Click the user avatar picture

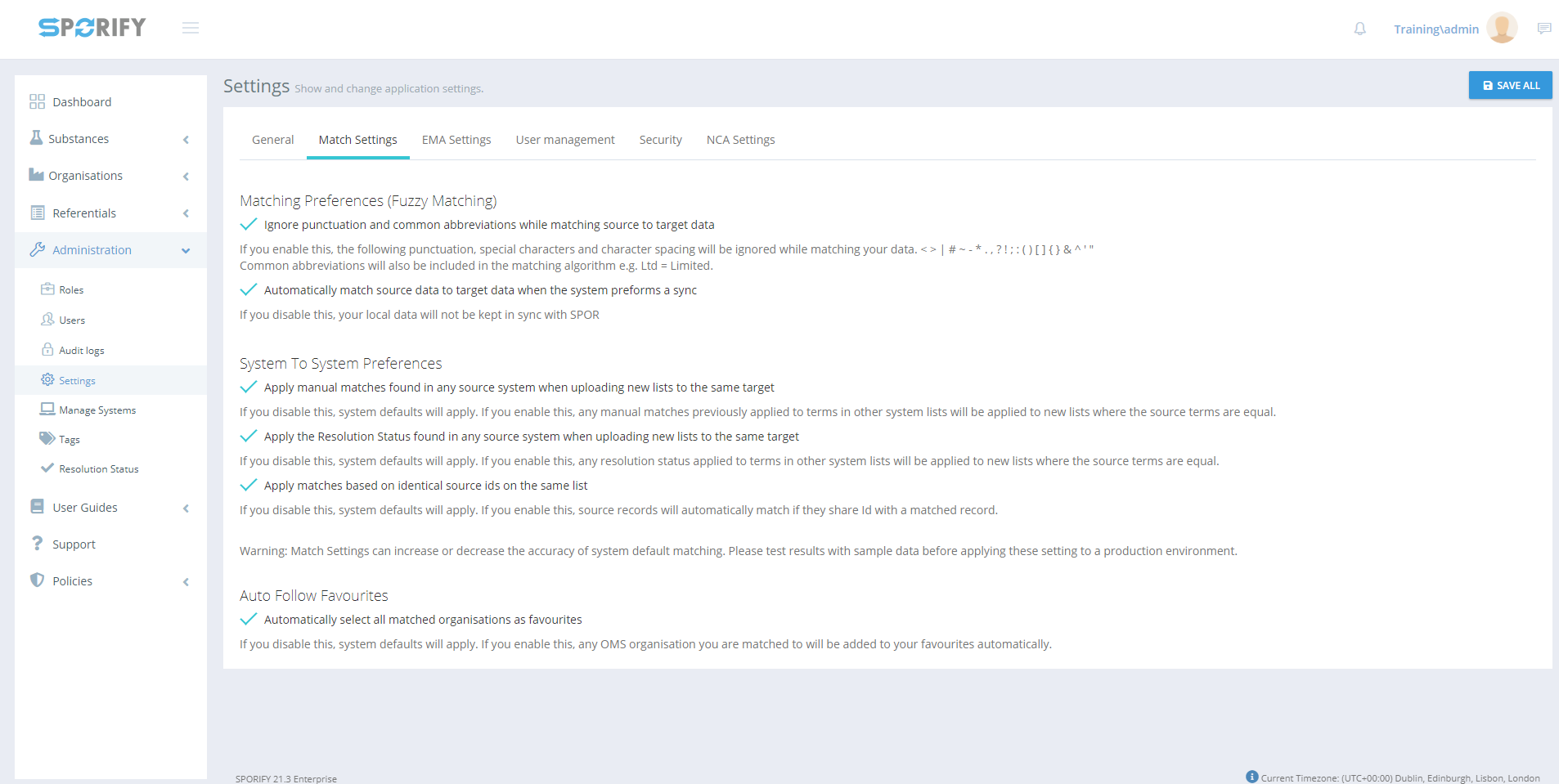(x=1501, y=29)
